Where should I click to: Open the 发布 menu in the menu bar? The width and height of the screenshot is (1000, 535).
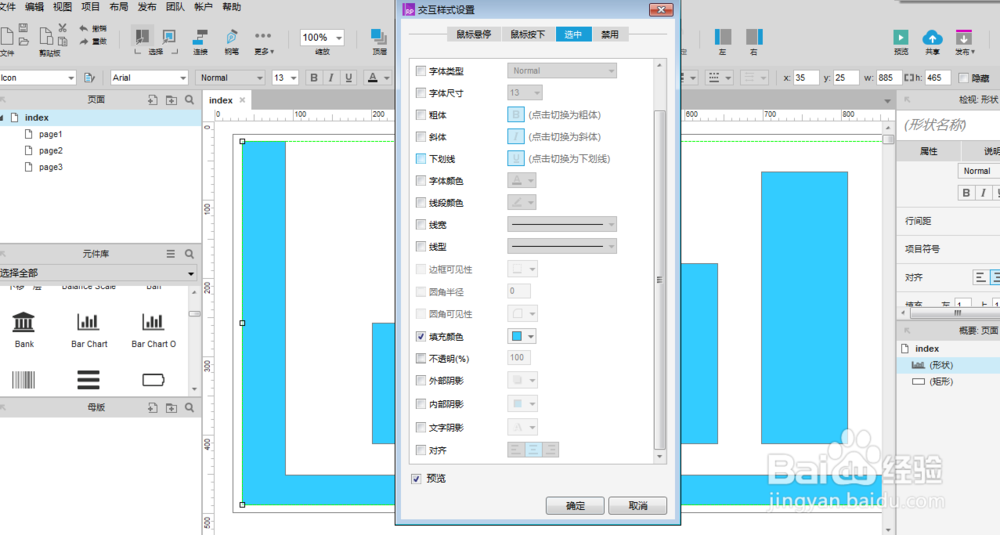point(147,7)
